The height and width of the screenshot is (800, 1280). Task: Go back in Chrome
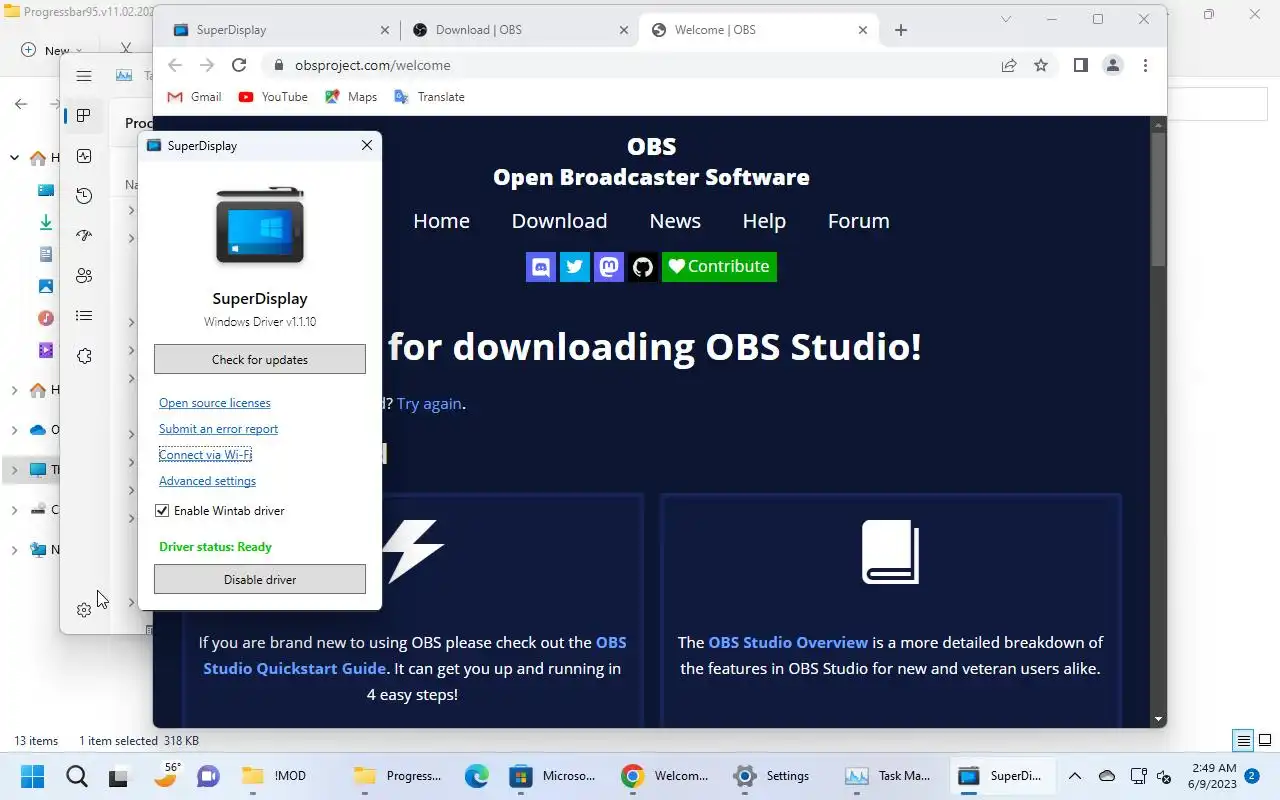[x=175, y=65]
